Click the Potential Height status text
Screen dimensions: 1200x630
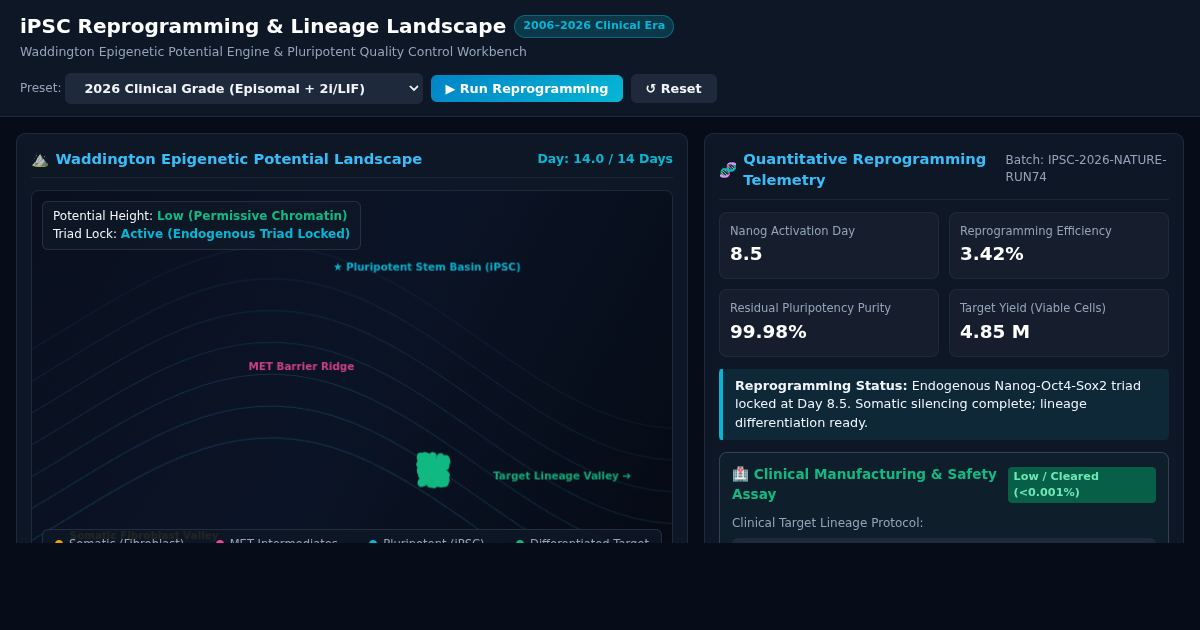click(200, 216)
